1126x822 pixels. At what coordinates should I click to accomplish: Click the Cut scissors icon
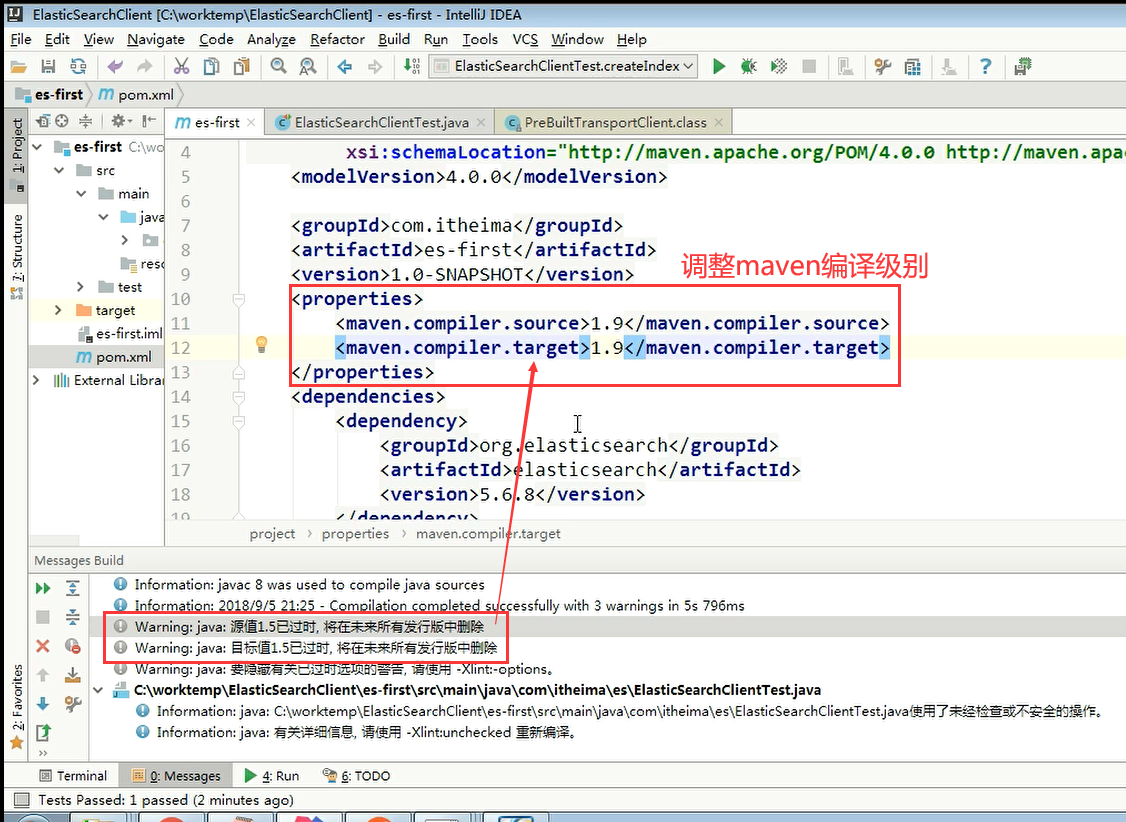[x=181, y=67]
